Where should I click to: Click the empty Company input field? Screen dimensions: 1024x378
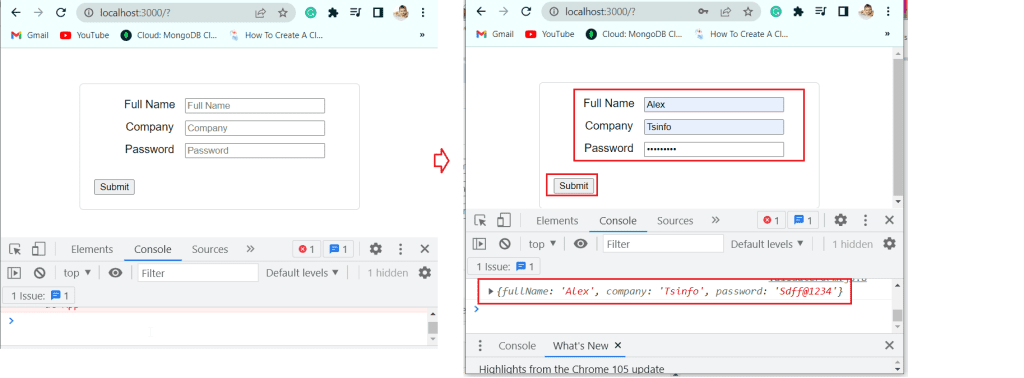[x=255, y=128]
